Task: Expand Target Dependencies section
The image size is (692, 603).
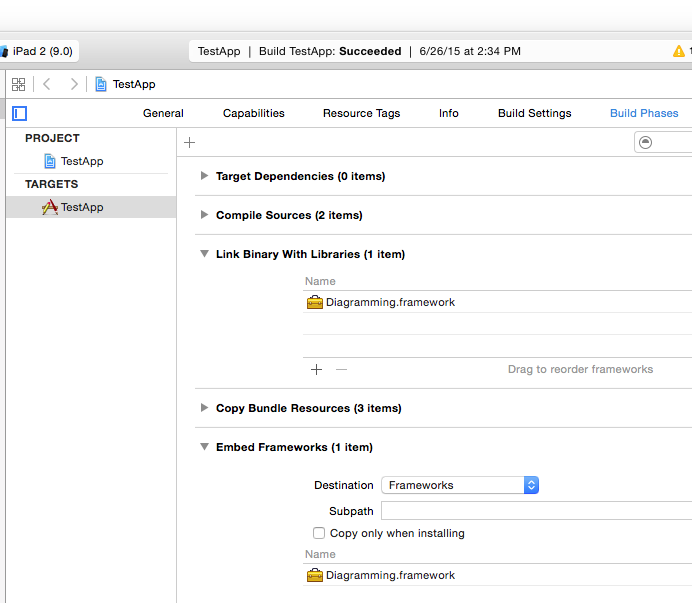Action: point(204,176)
